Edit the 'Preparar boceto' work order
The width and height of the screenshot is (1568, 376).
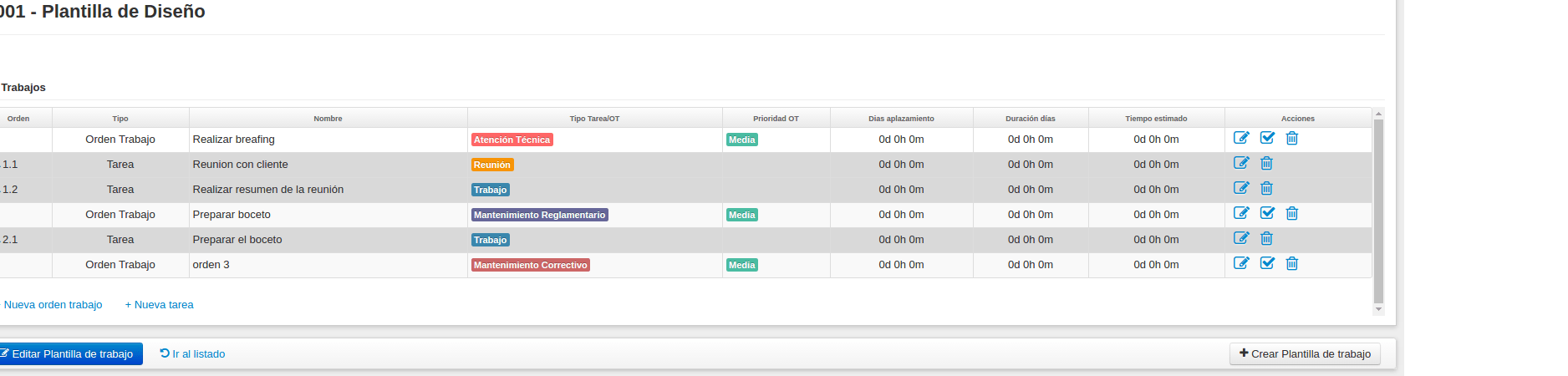pyautogui.click(x=1241, y=213)
